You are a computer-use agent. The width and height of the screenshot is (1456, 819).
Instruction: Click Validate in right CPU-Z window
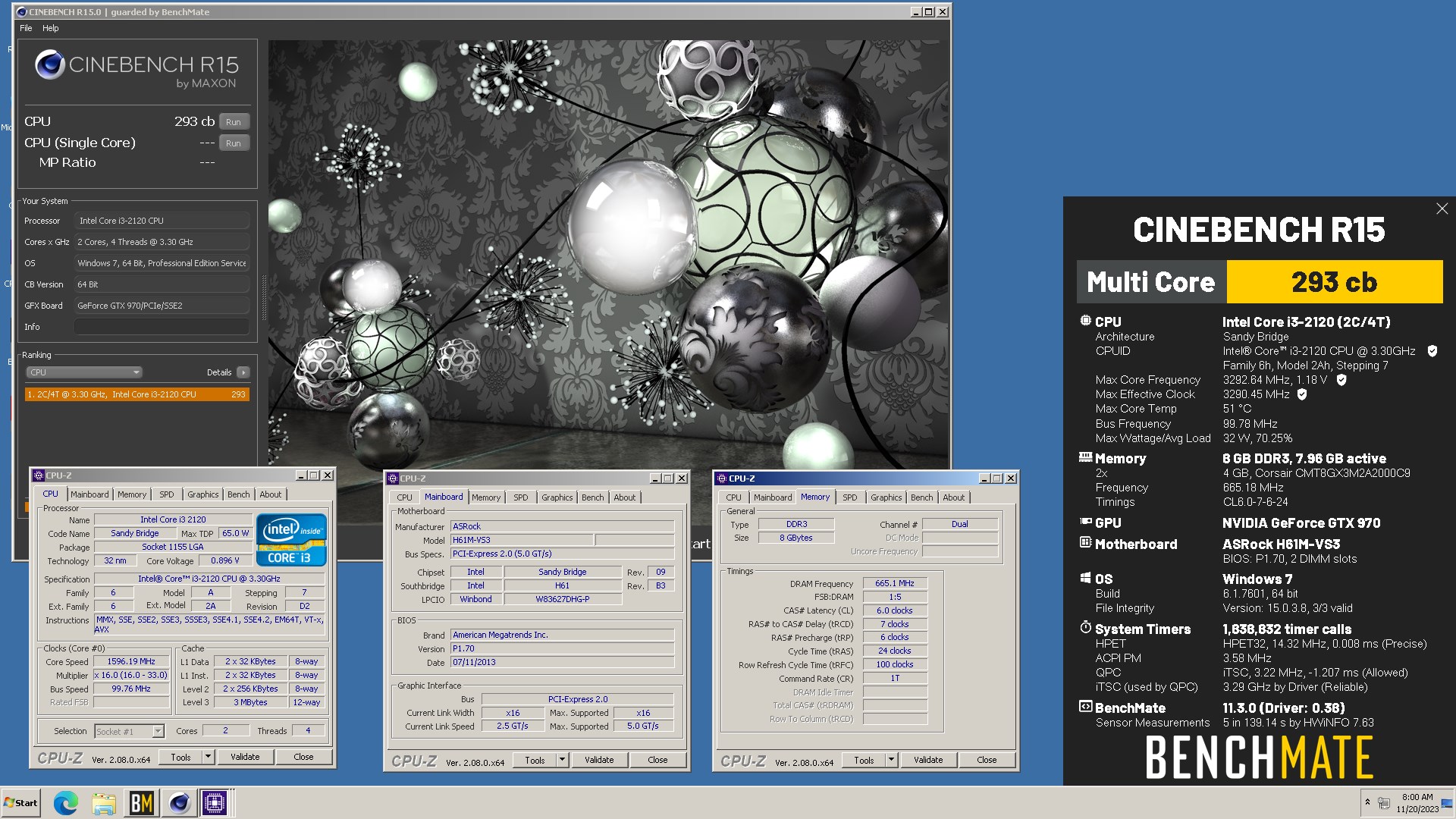[x=928, y=760]
